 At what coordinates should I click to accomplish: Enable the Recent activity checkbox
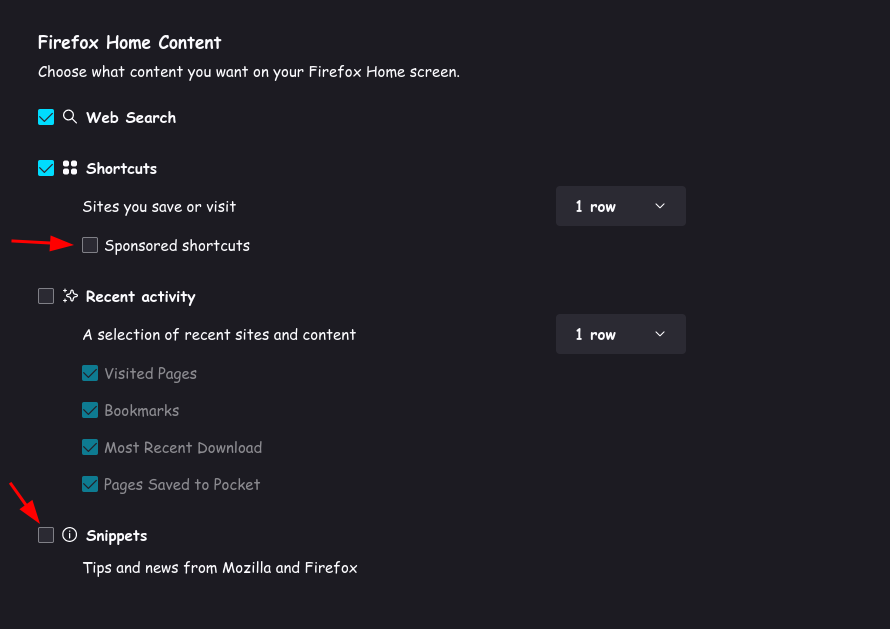point(46,296)
